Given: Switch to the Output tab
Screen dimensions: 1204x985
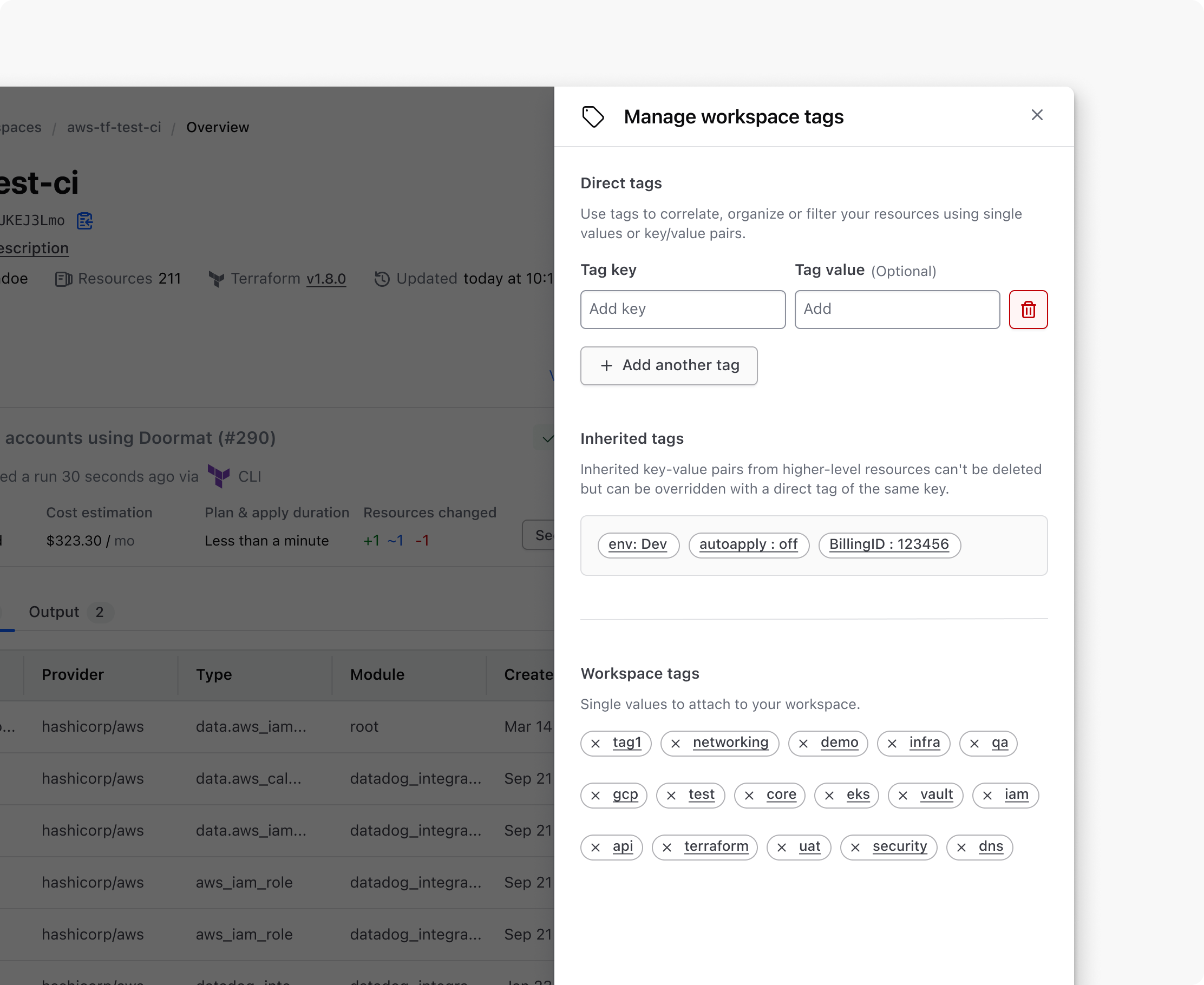Looking at the screenshot, I should (x=55, y=612).
